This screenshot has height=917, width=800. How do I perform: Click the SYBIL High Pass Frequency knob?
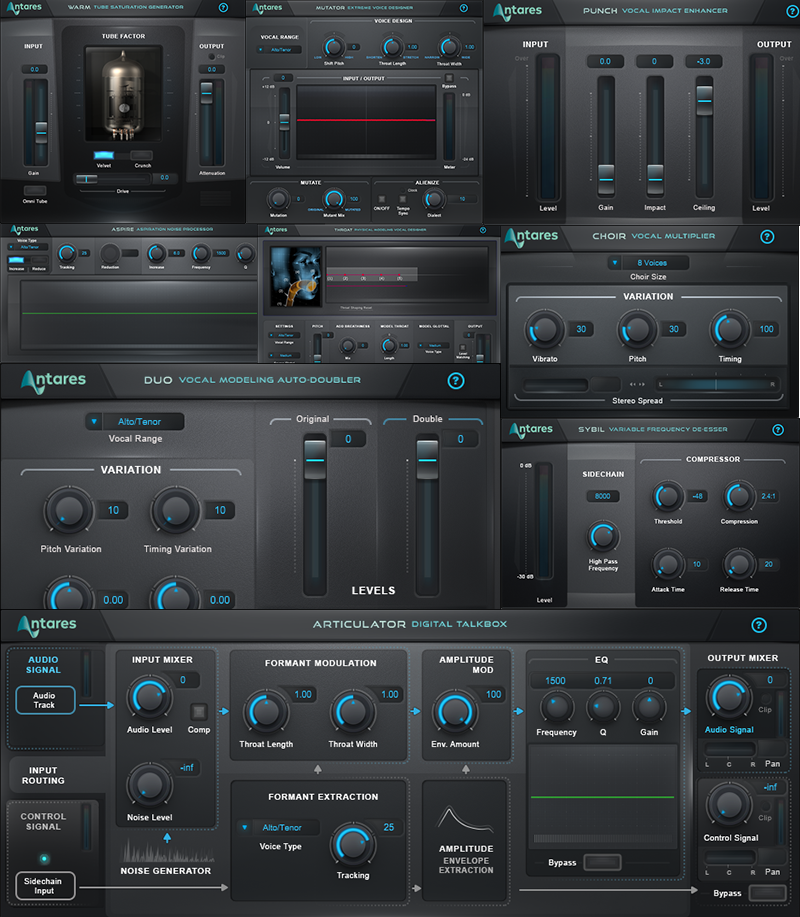602,536
